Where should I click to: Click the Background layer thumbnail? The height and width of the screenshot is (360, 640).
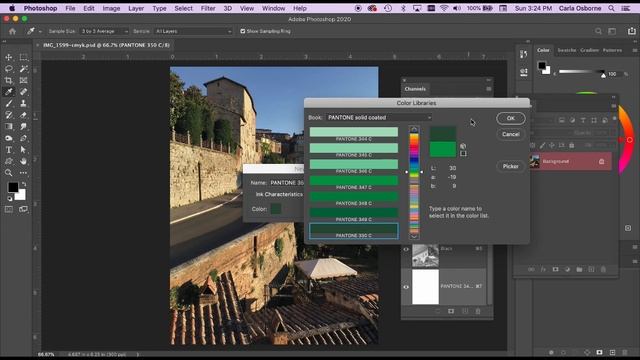click(535, 162)
